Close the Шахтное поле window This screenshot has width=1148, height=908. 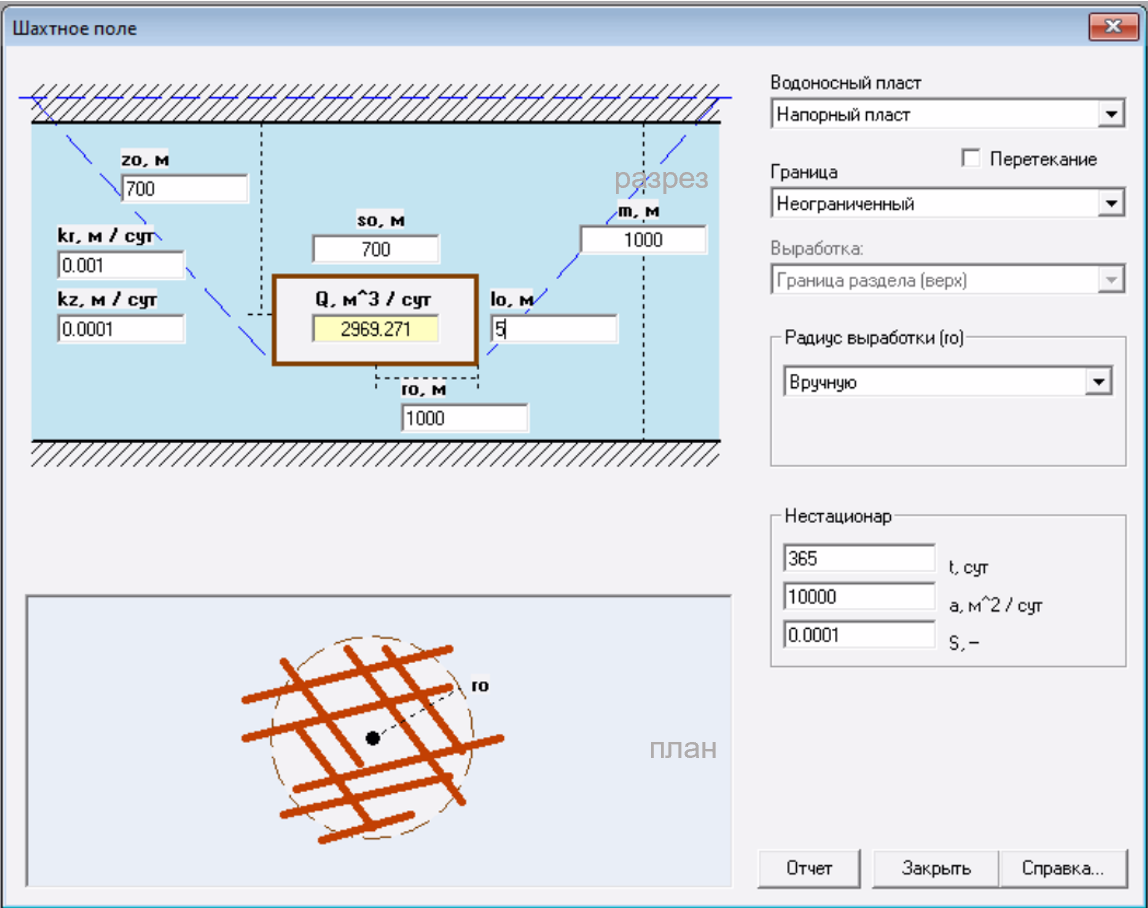[x=1110, y=28]
